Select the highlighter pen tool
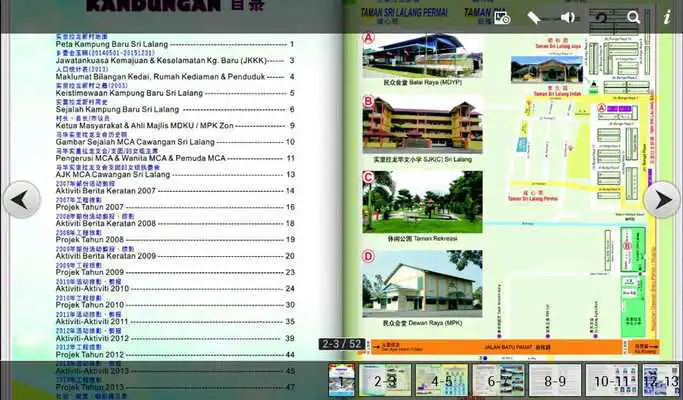Viewport: 683px width, 400px height. click(534, 18)
